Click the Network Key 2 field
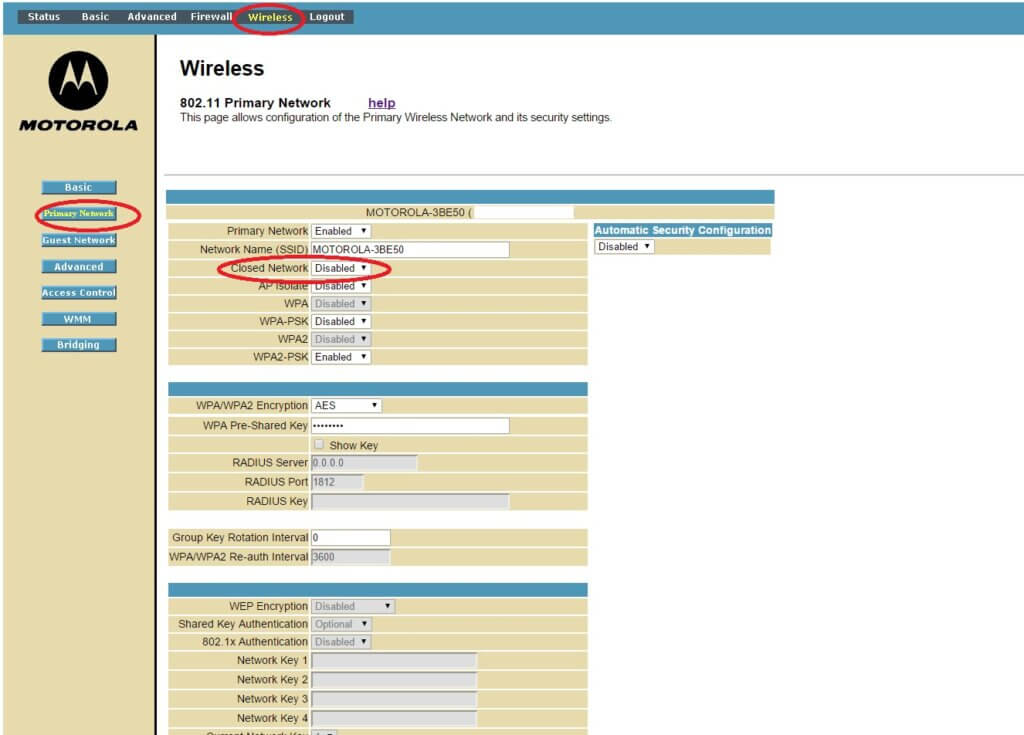The image size is (1024, 735). pyautogui.click(x=394, y=680)
